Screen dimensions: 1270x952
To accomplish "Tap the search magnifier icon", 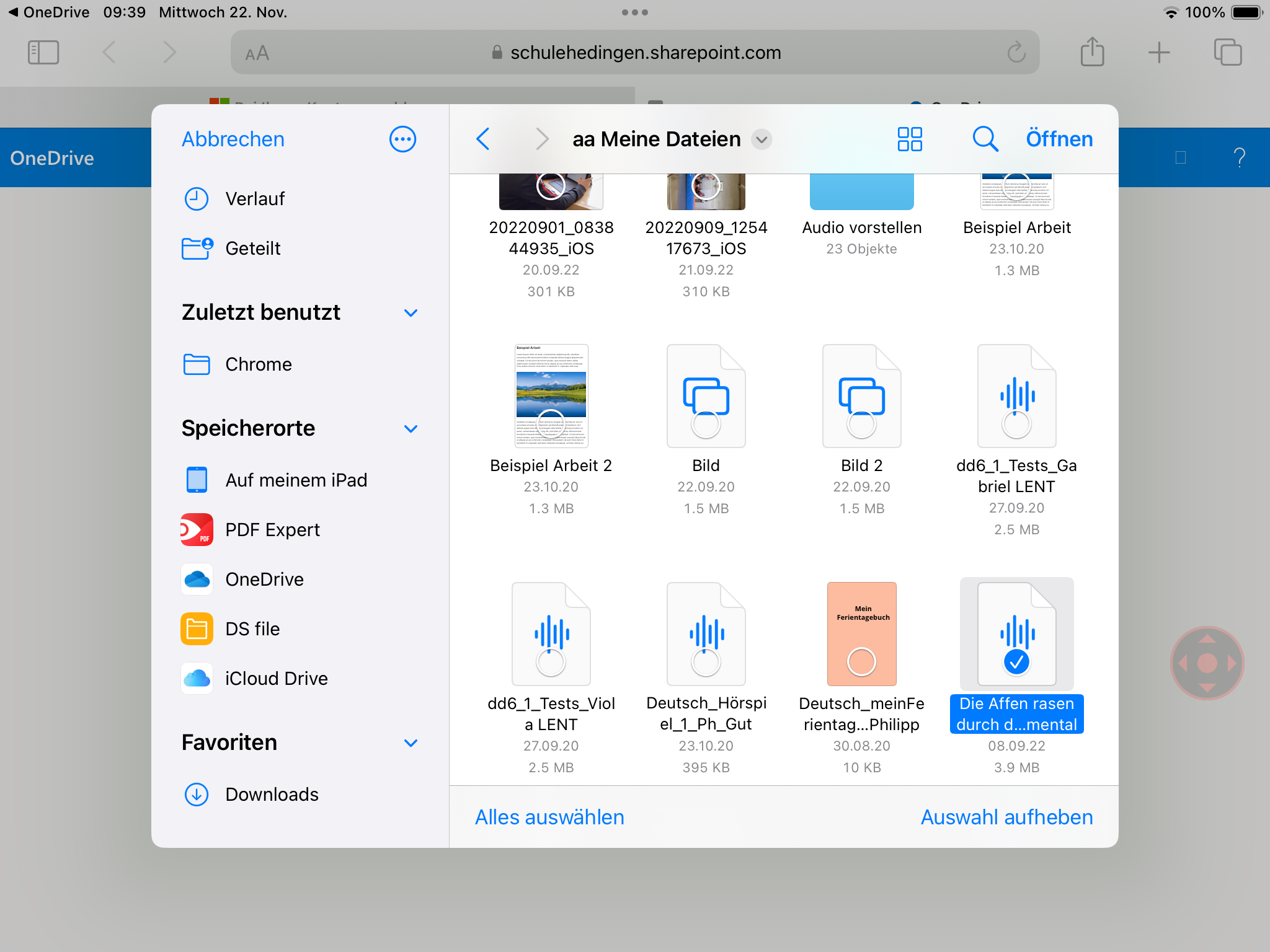I will (x=985, y=139).
